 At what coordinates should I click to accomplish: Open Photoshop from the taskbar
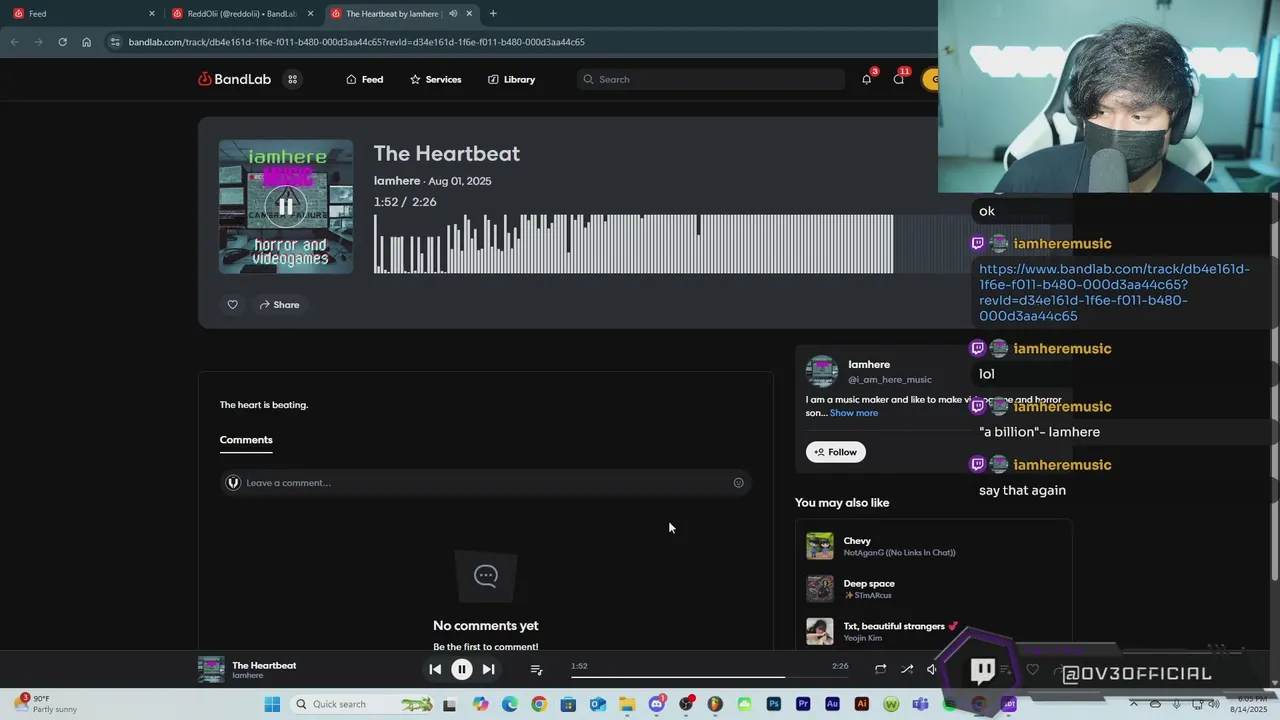pyautogui.click(x=773, y=704)
